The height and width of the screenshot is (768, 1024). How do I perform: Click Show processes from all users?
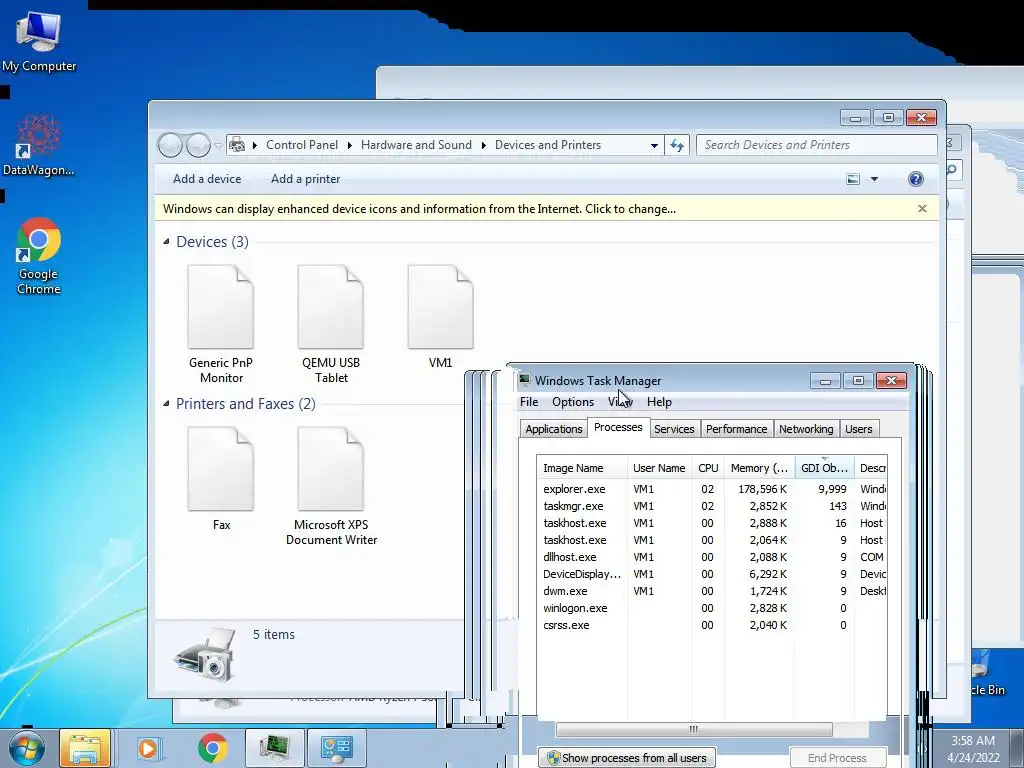pos(627,758)
